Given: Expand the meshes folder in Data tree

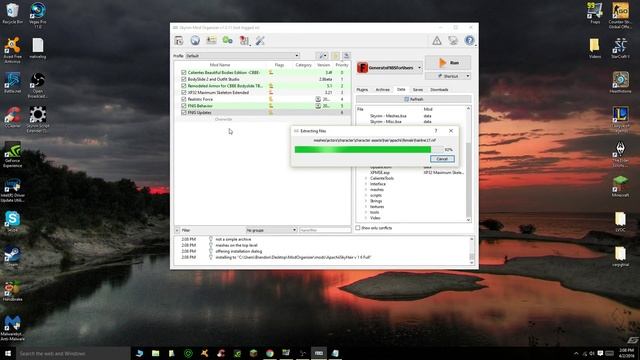Looking at the screenshot, I should pos(366,189).
